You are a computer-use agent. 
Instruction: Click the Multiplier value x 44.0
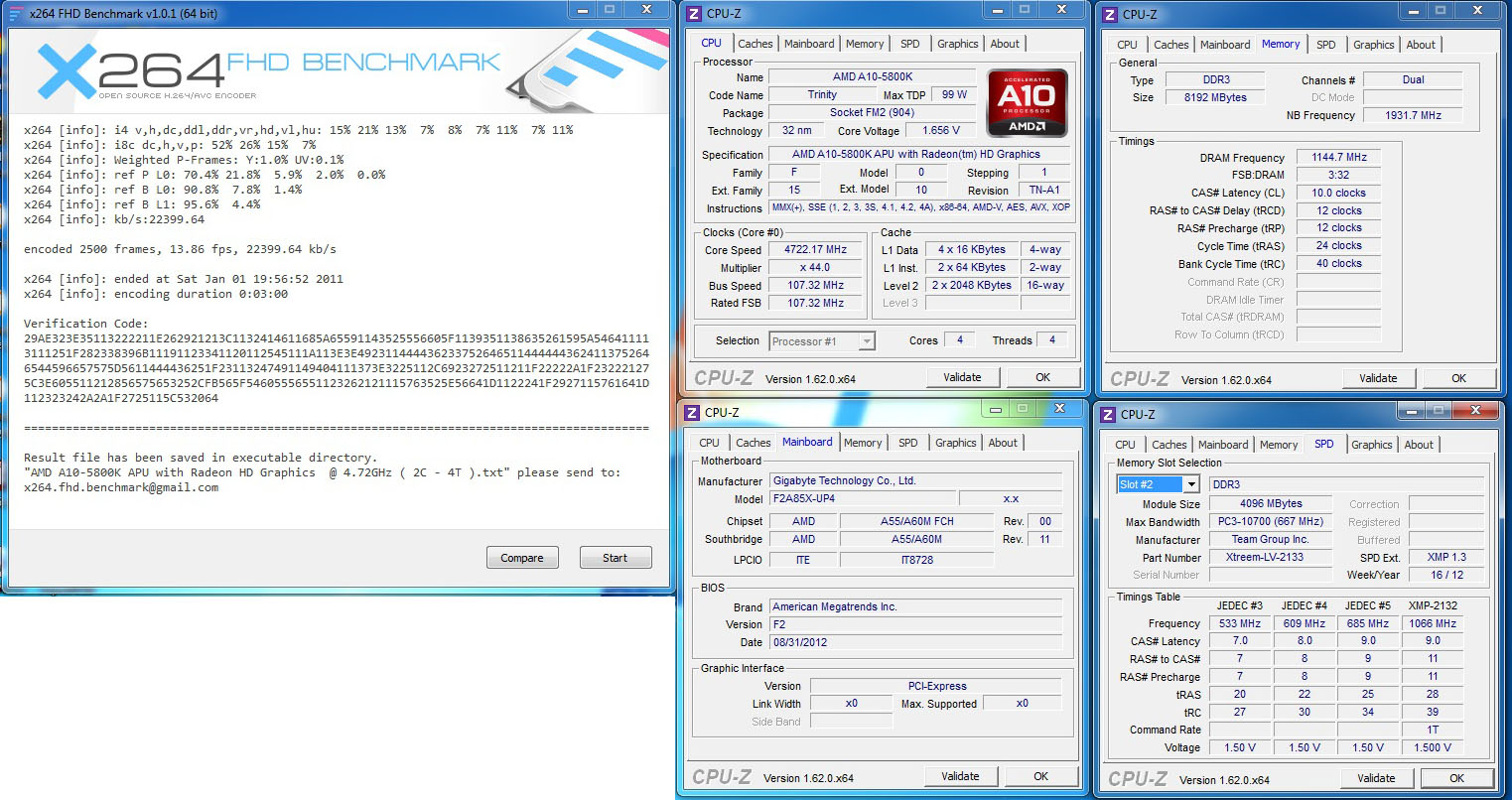tap(816, 268)
